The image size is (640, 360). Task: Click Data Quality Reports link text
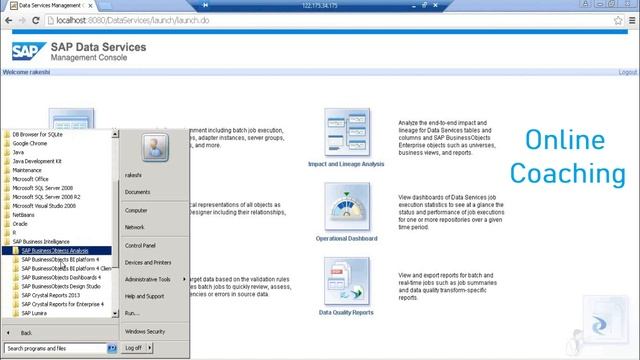click(x=346, y=313)
